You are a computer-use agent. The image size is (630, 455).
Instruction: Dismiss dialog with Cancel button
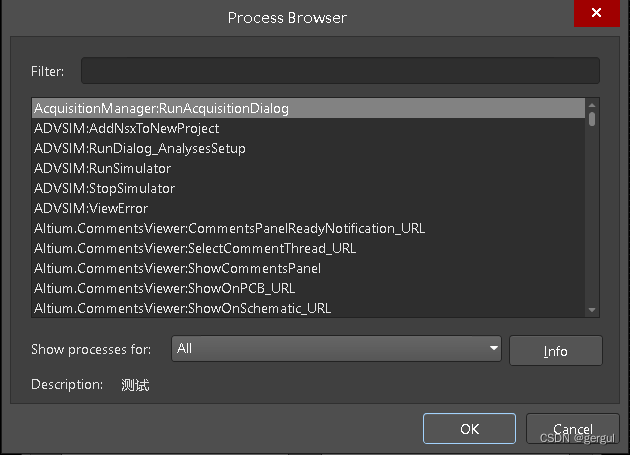click(573, 428)
